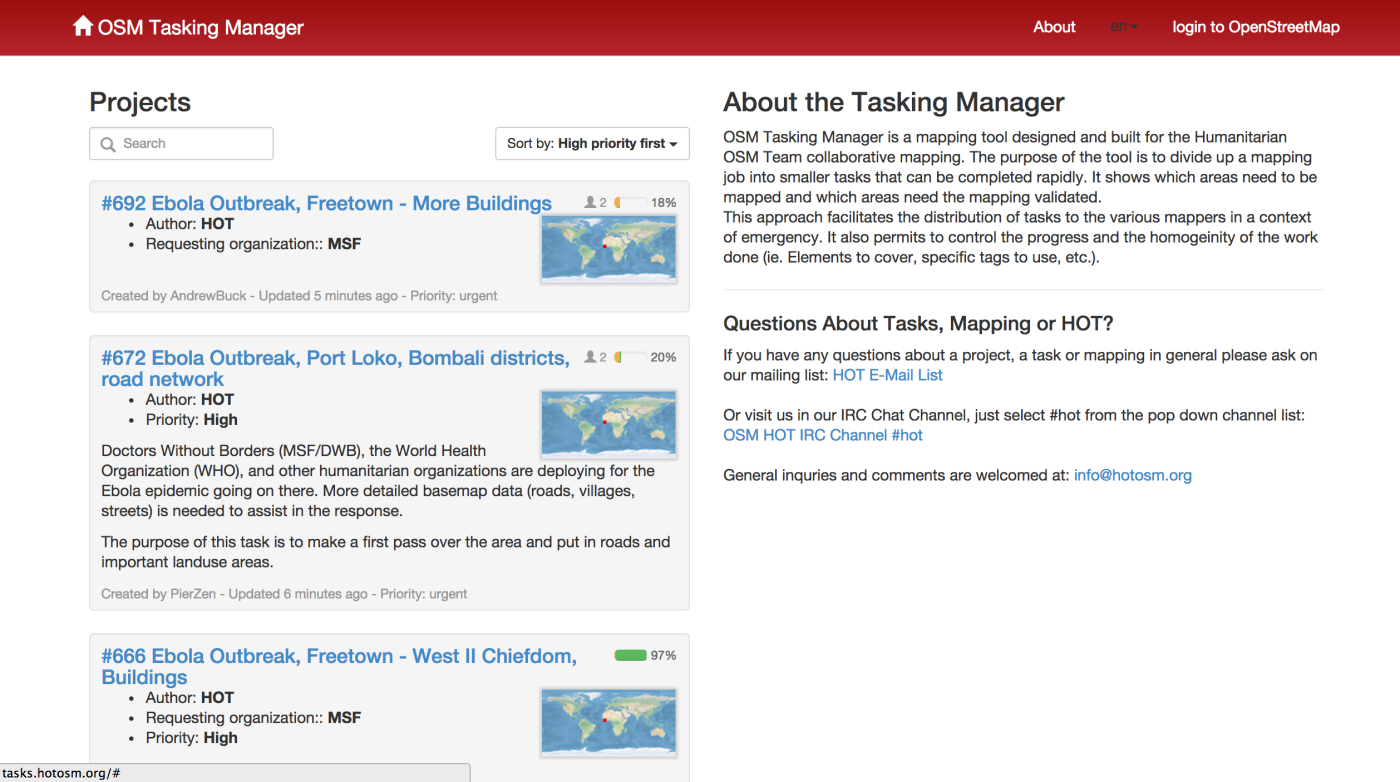Focus the project Search field
The width and height of the screenshot is (1400, 782).
click(181, 144)
